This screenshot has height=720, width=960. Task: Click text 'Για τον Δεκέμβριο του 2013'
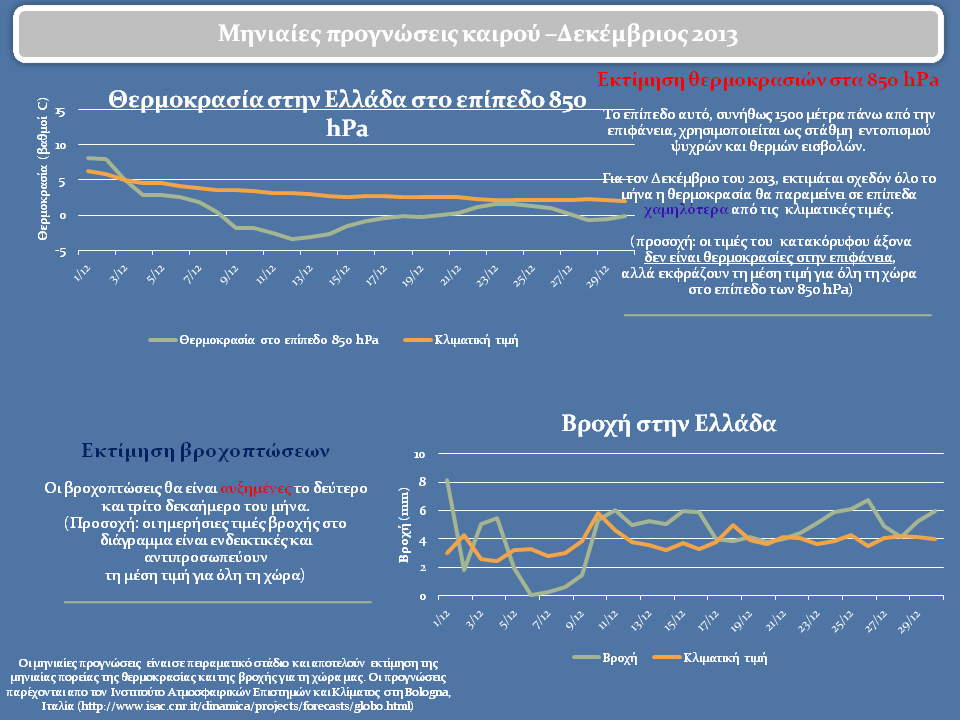[x=689, y=178]
